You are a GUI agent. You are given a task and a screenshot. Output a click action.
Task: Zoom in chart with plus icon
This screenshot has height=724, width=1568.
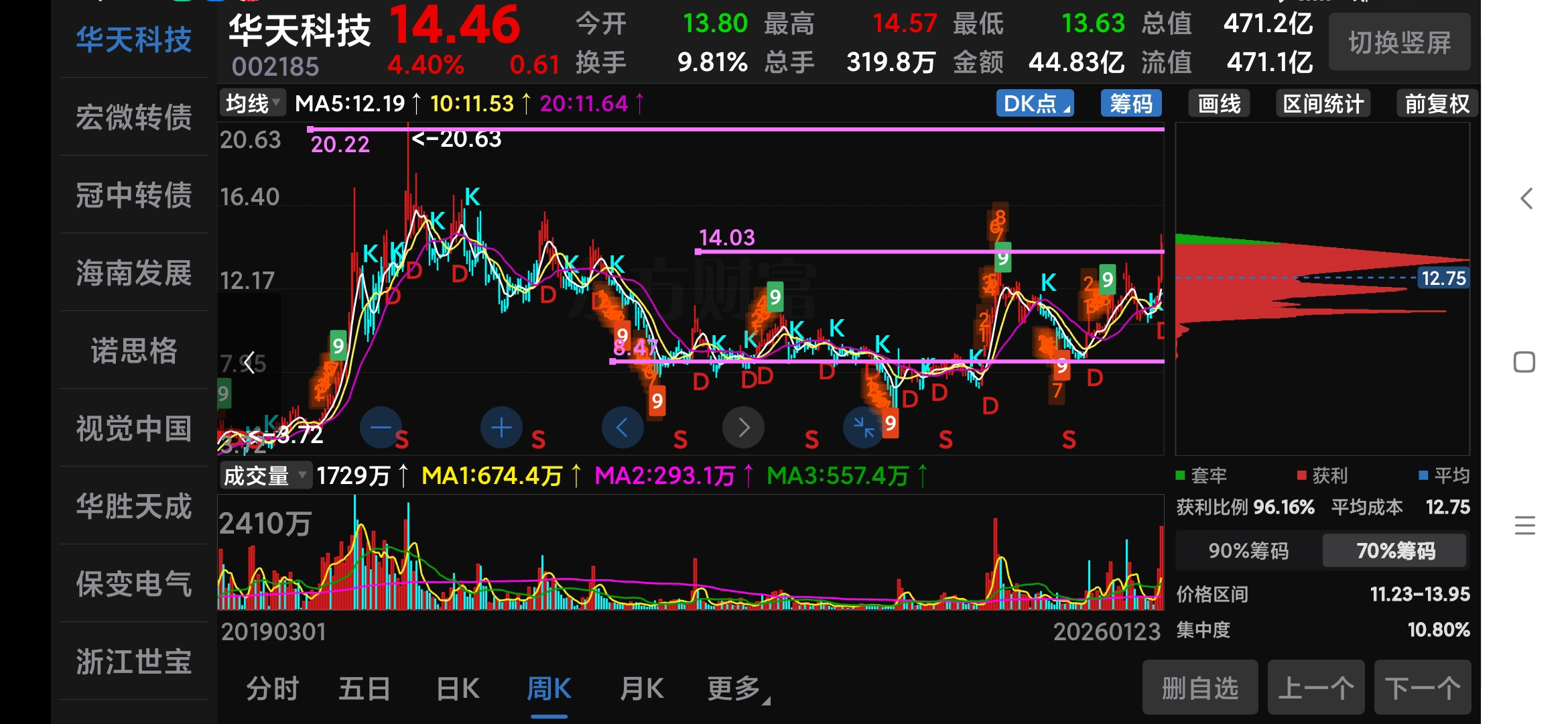click(501, 428)
